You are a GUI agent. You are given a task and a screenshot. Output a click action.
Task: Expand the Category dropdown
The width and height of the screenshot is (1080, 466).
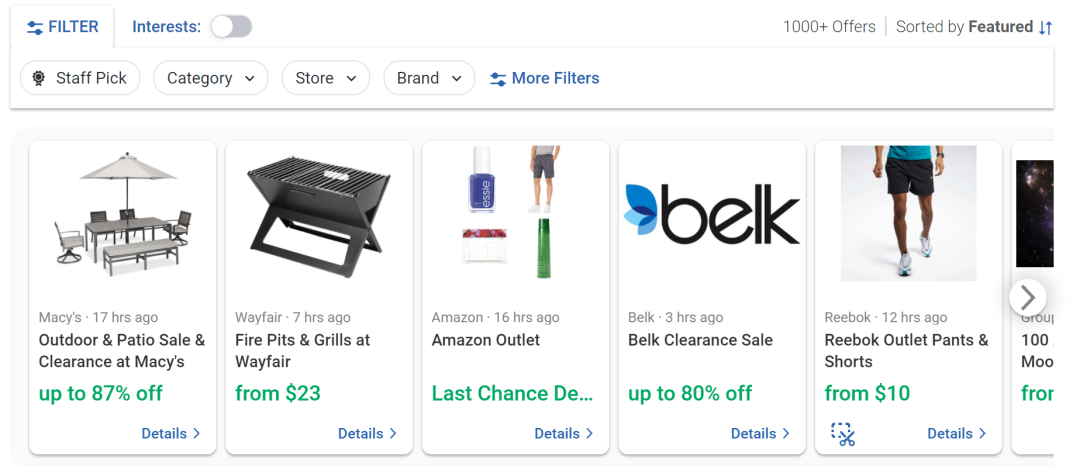(210, 78)
